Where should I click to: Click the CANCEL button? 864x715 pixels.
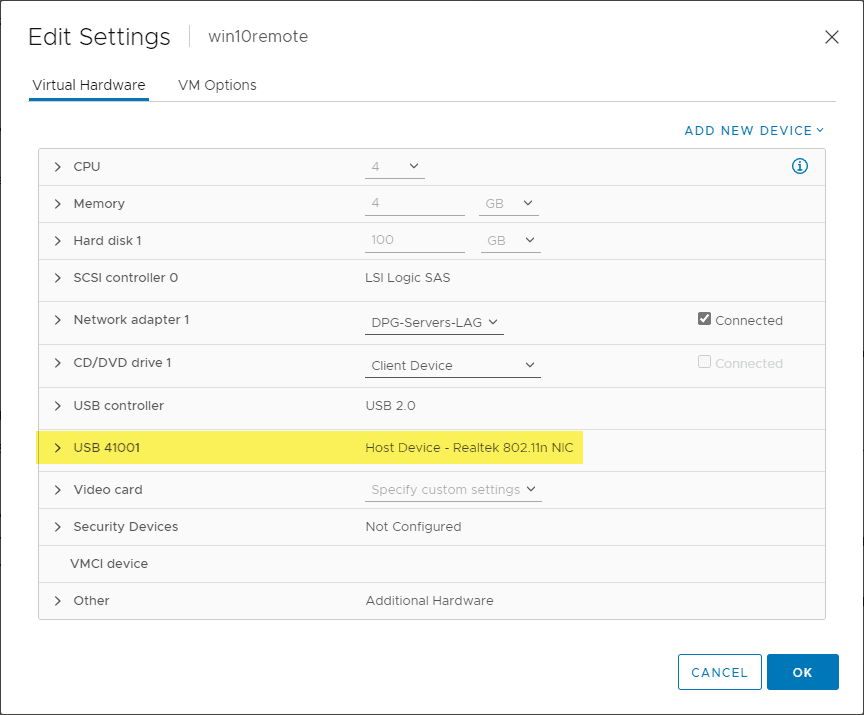pos(719,672)
